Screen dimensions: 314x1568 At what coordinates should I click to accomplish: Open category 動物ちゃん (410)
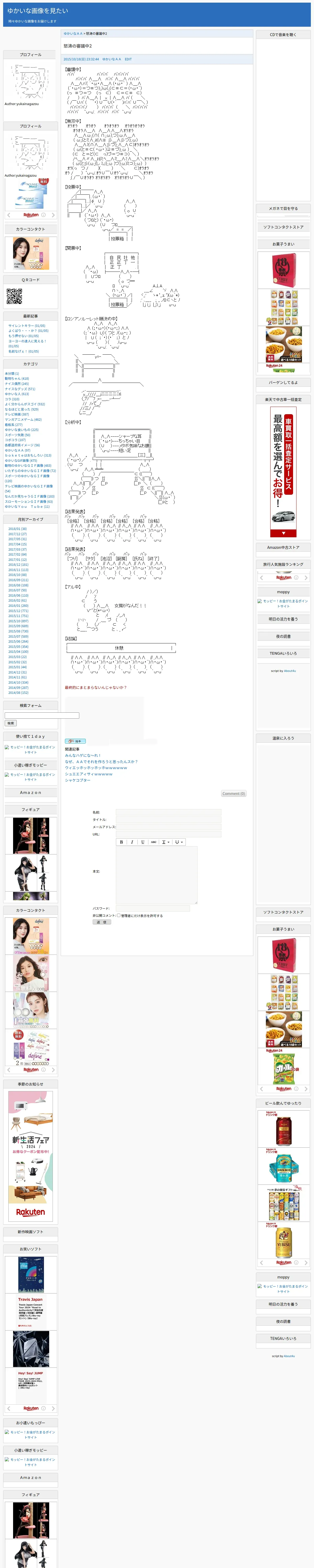[x=16, y=379]
